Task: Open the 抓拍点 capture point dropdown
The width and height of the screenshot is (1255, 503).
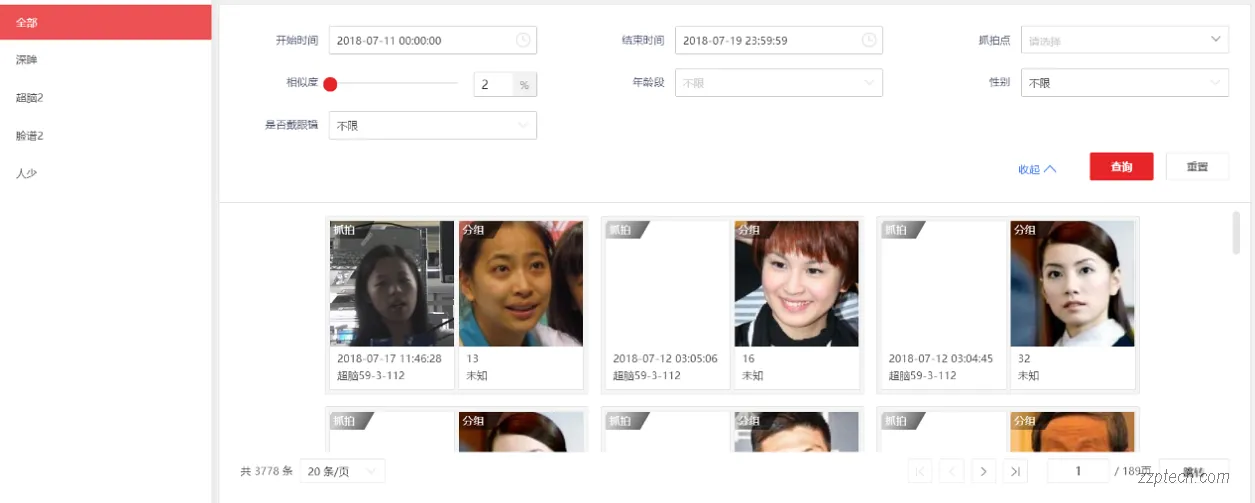Action: click(x=1125, y=40)
